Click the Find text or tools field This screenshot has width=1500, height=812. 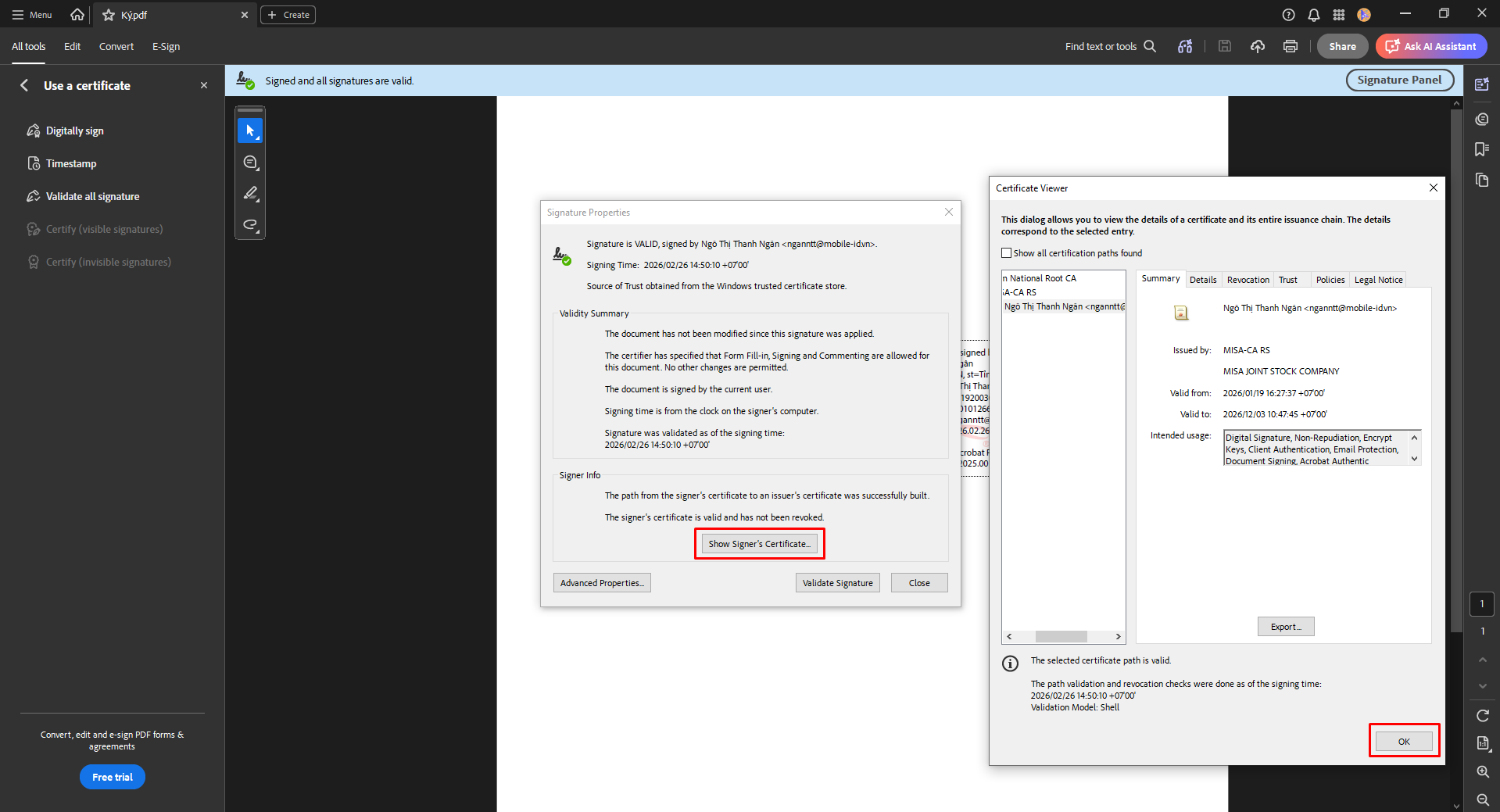point(1101,46)
